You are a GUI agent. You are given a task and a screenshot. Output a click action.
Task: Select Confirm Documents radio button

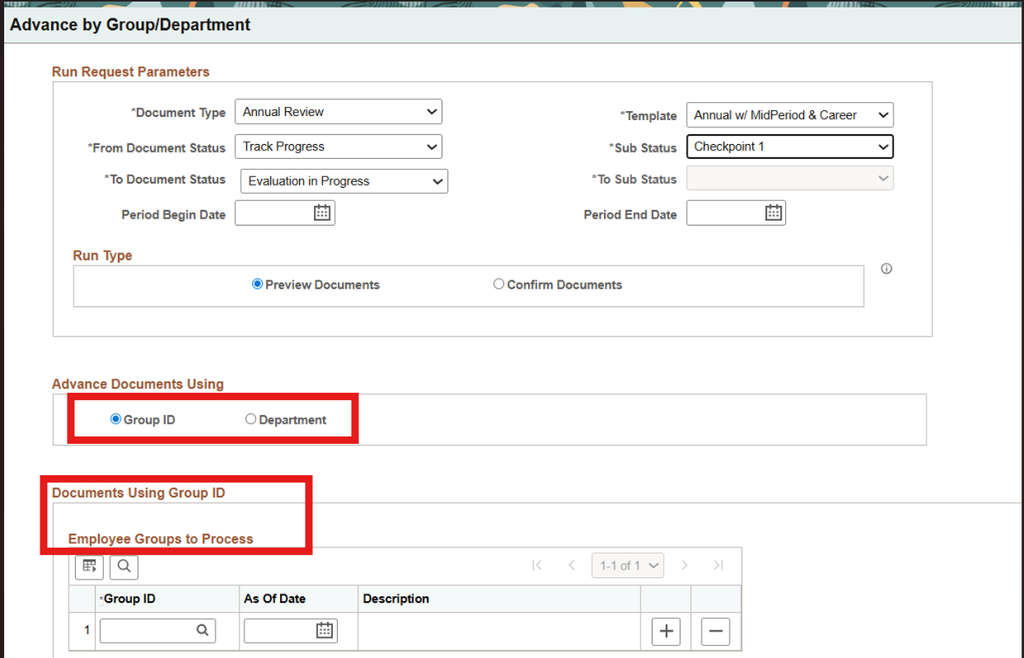(498, 284)
